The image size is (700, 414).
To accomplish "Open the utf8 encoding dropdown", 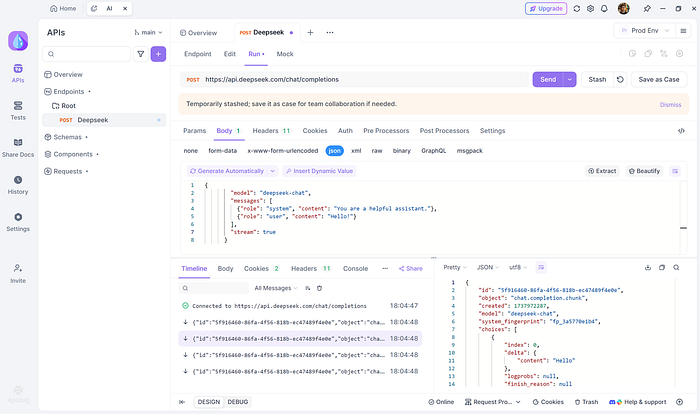I will pyautogui.click(x=518, y=268).
